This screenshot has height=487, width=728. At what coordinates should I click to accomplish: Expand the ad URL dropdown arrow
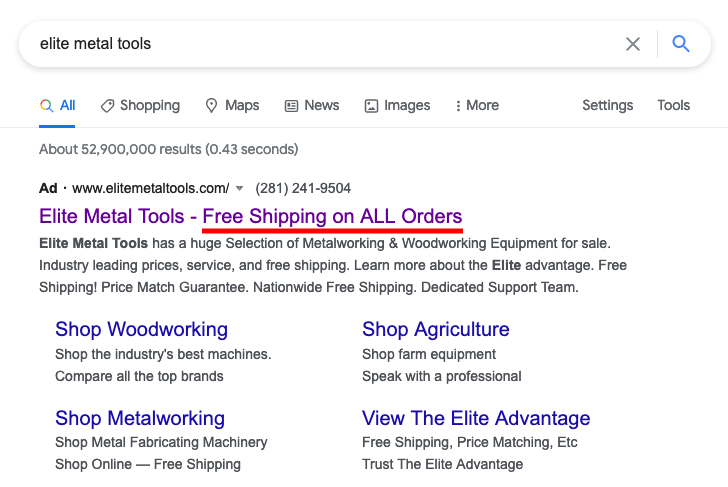point(240,188)
